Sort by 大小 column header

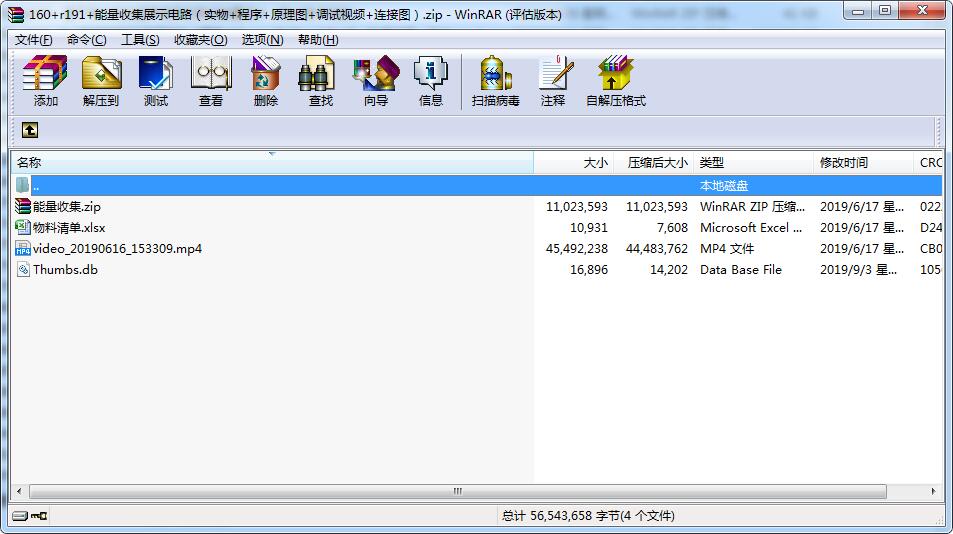(574, 162)
